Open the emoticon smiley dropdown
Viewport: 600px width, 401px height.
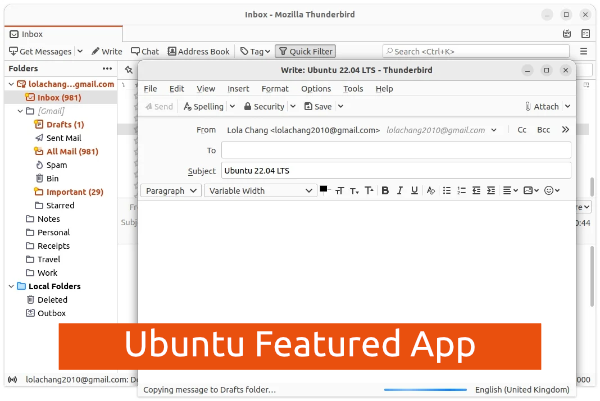552,190
